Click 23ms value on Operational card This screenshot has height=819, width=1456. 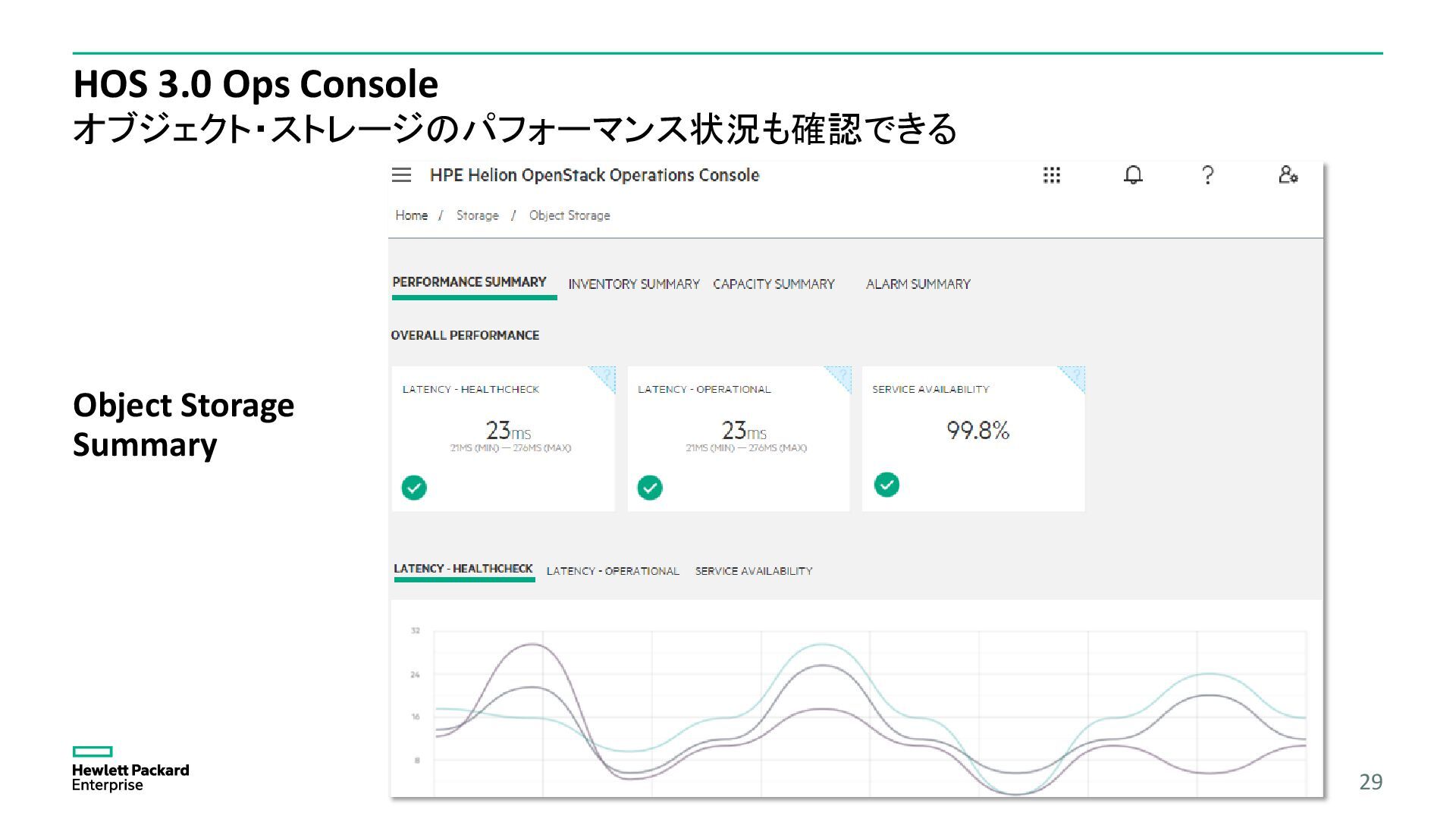(x=744, y=431)
